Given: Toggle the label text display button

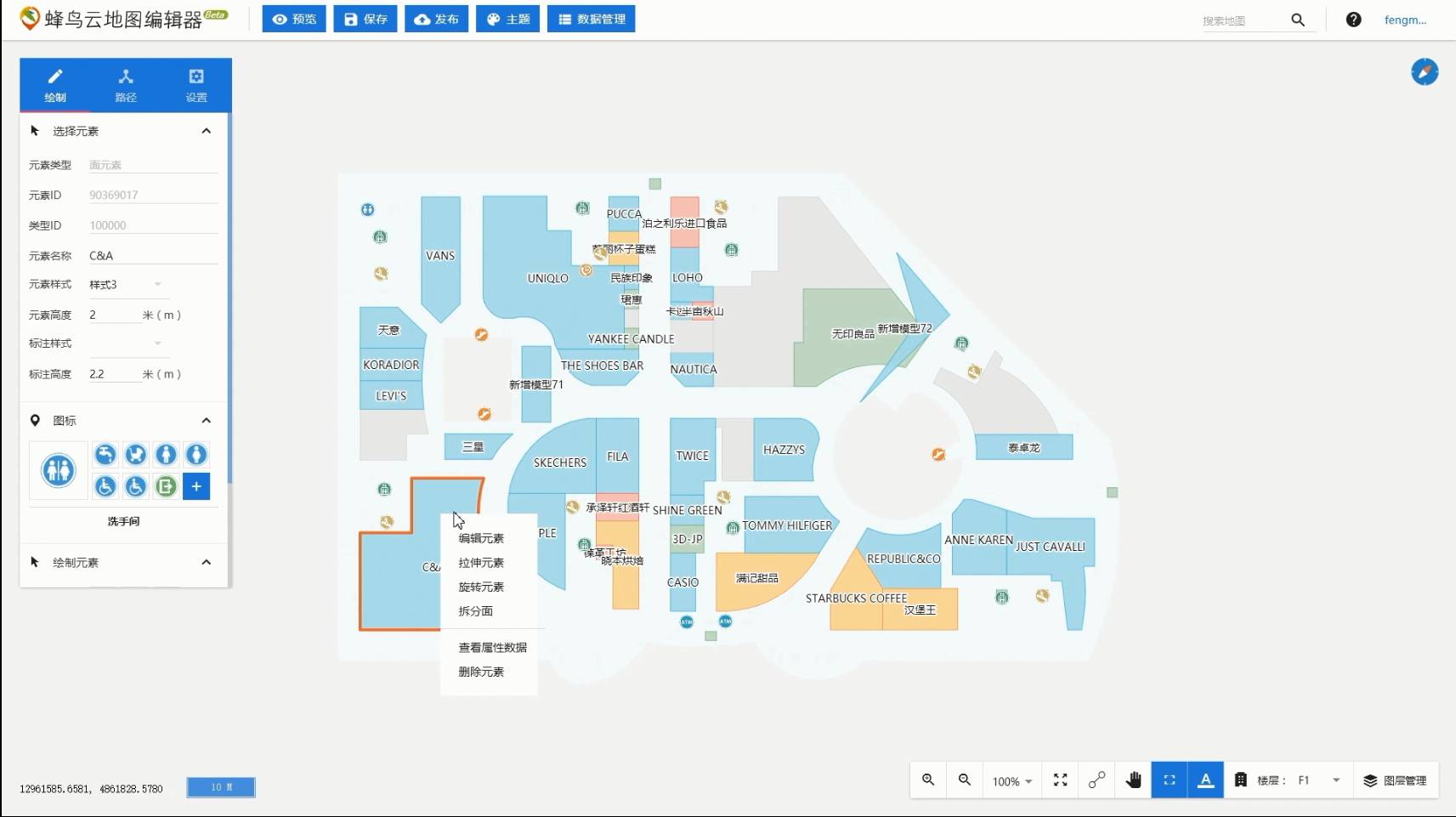Looking at the screenshot, I should click(1205, 780).
